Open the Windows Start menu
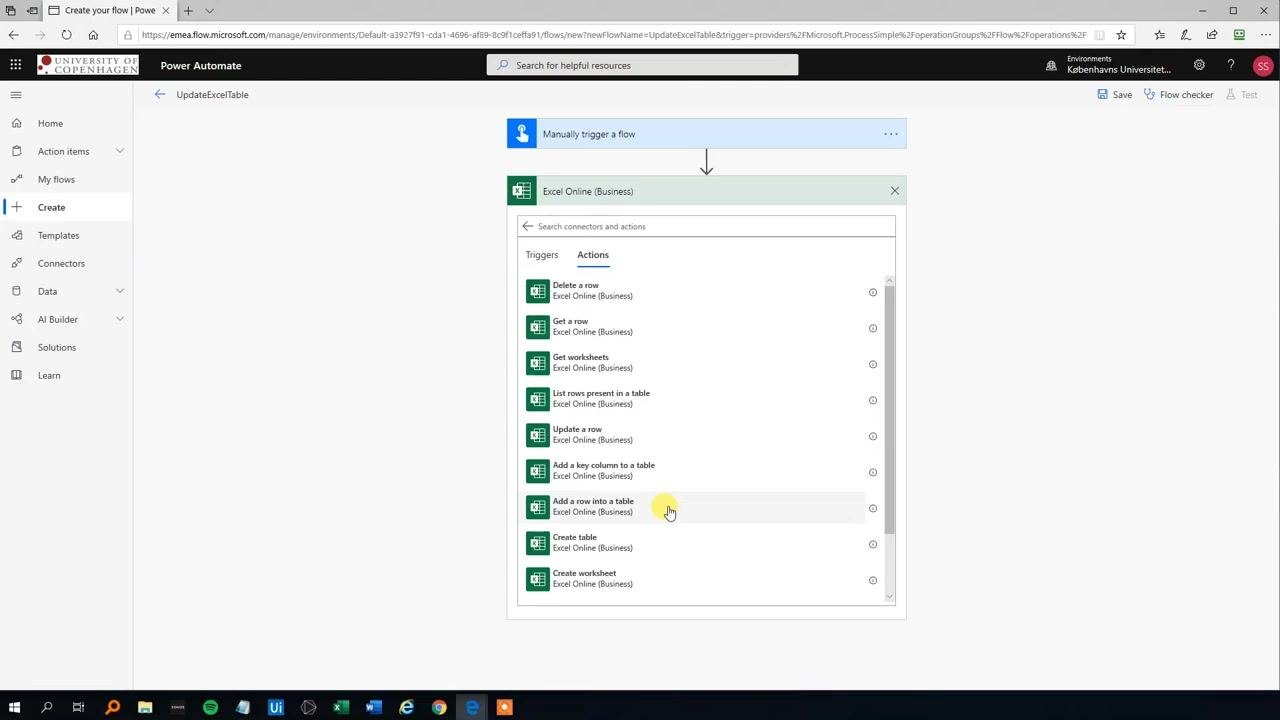This screenshot has width=1280, height=720. click(x=14, y=707)
